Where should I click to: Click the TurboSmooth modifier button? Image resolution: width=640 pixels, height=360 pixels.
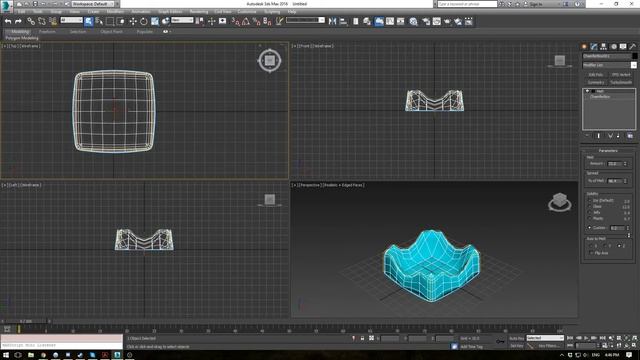click(x=621, y=82)
